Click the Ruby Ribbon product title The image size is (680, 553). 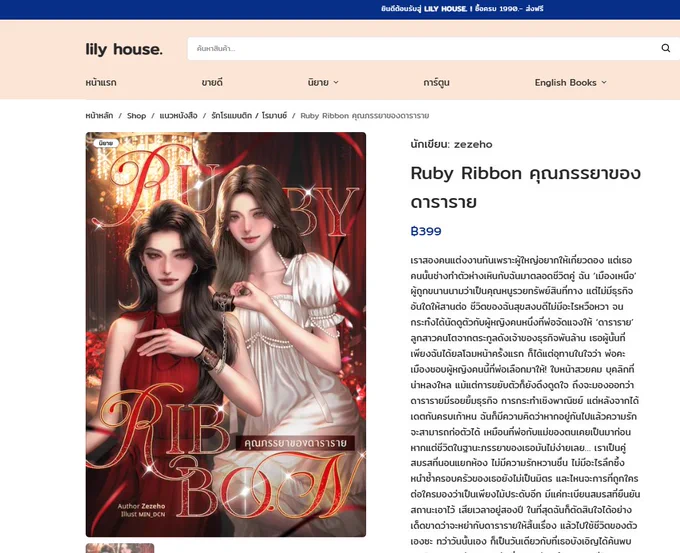tap(525, 187)
